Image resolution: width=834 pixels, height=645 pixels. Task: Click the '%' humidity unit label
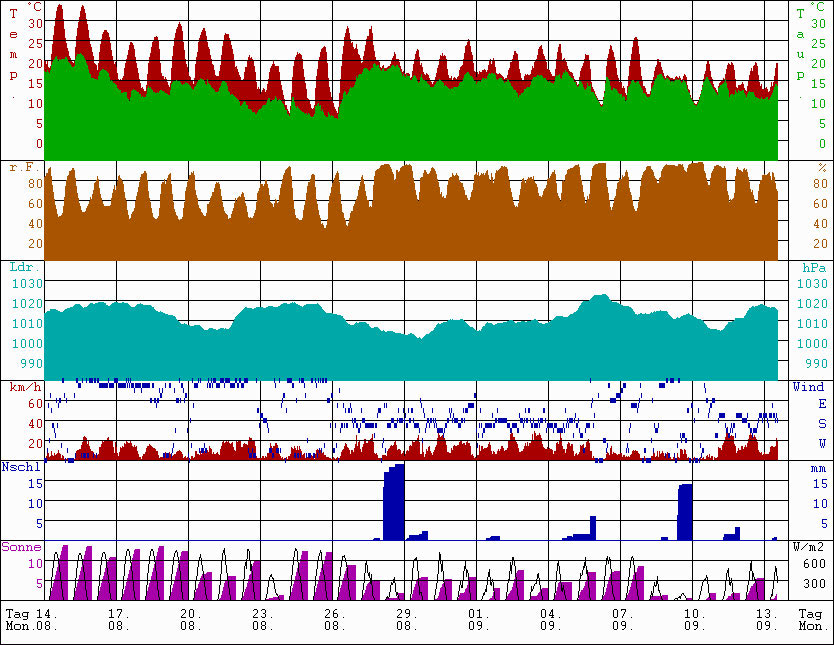coord(822,168)
